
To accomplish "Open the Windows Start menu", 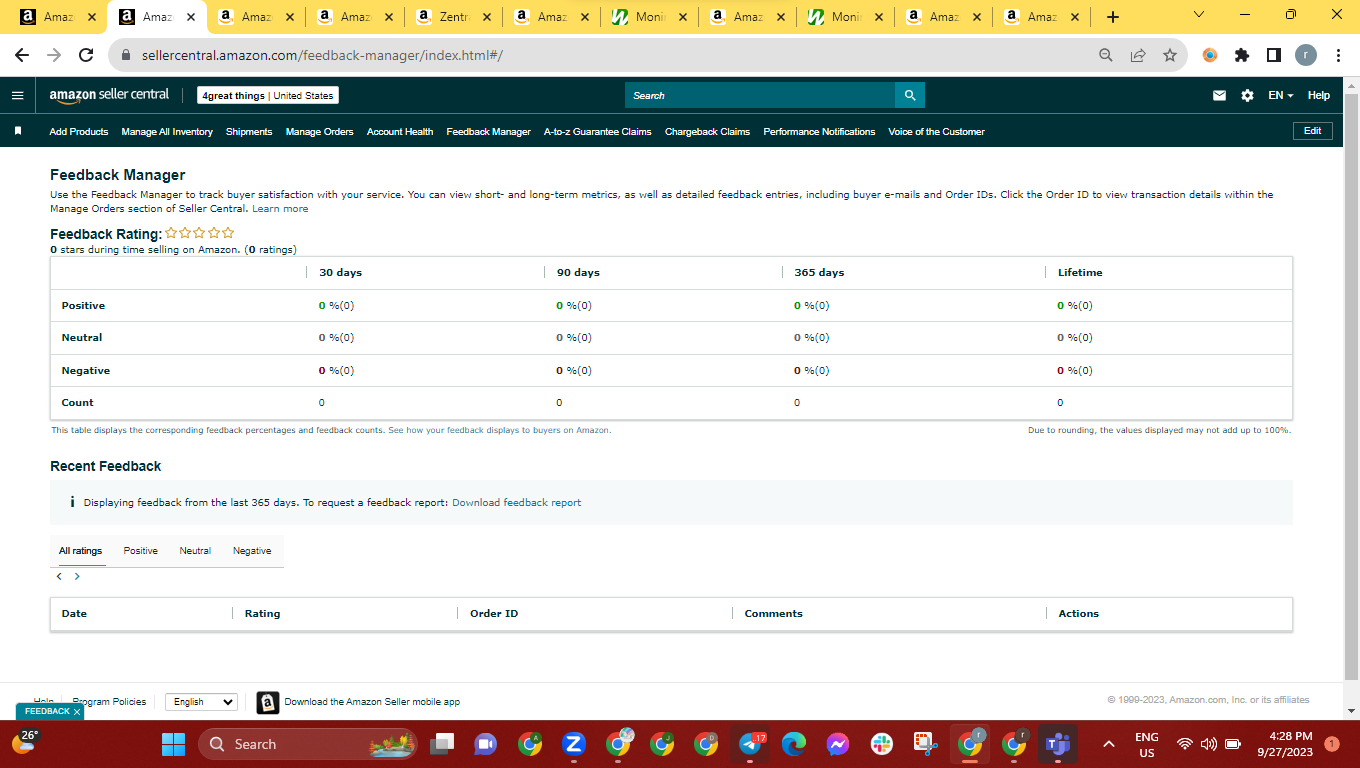I will pos(174,744).
